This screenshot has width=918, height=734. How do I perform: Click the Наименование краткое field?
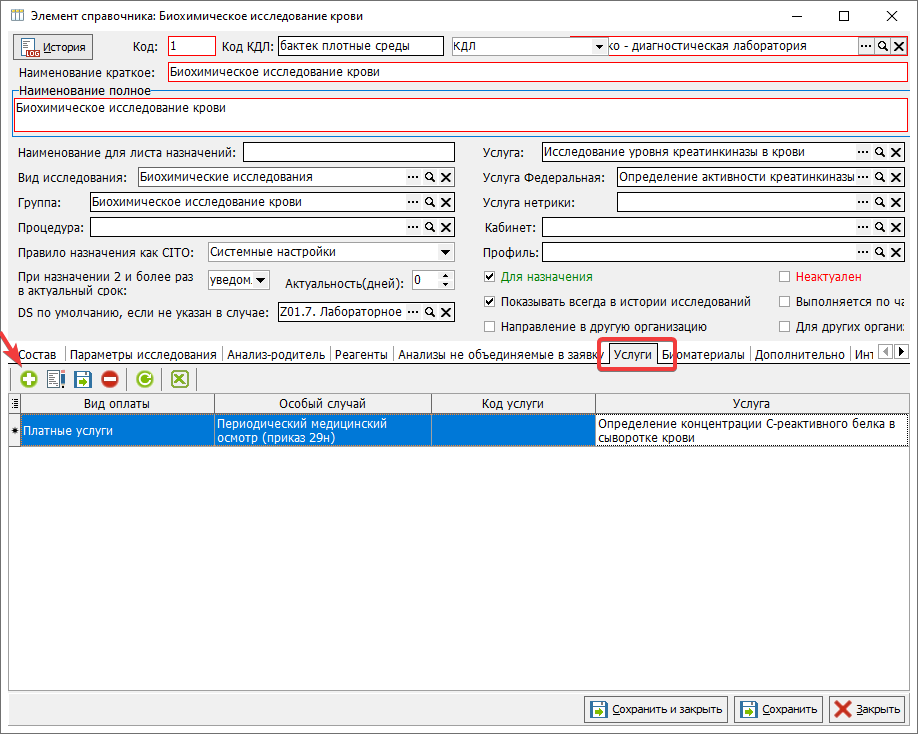pos(538,72)
